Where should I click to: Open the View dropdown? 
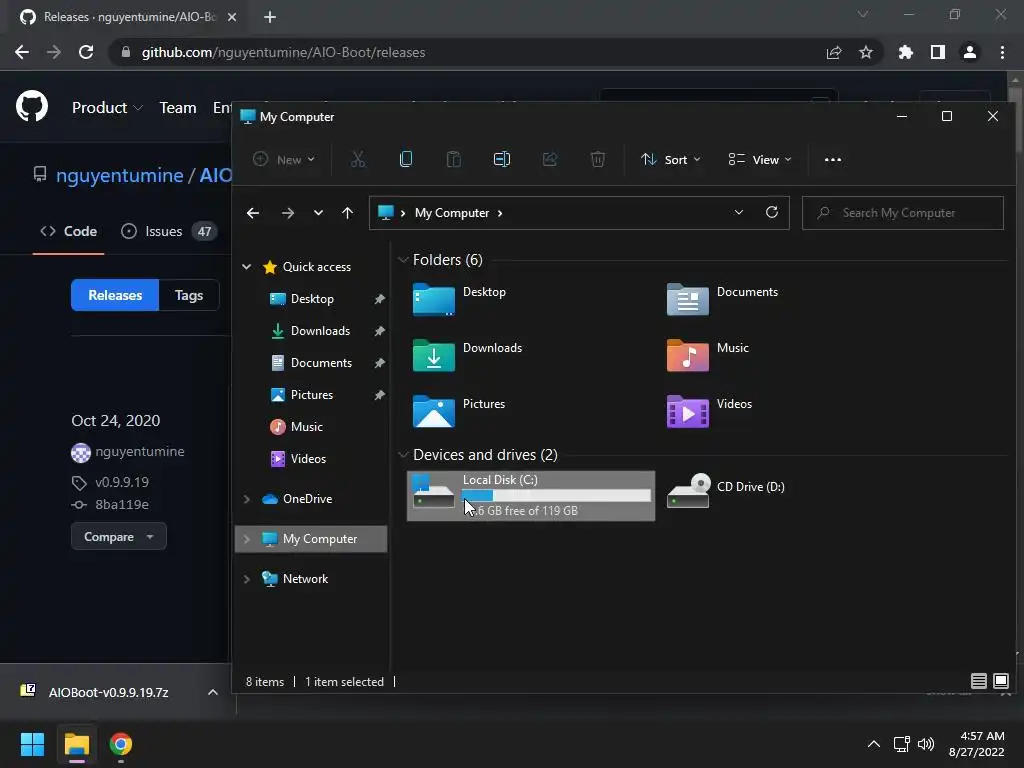(760, 159)
